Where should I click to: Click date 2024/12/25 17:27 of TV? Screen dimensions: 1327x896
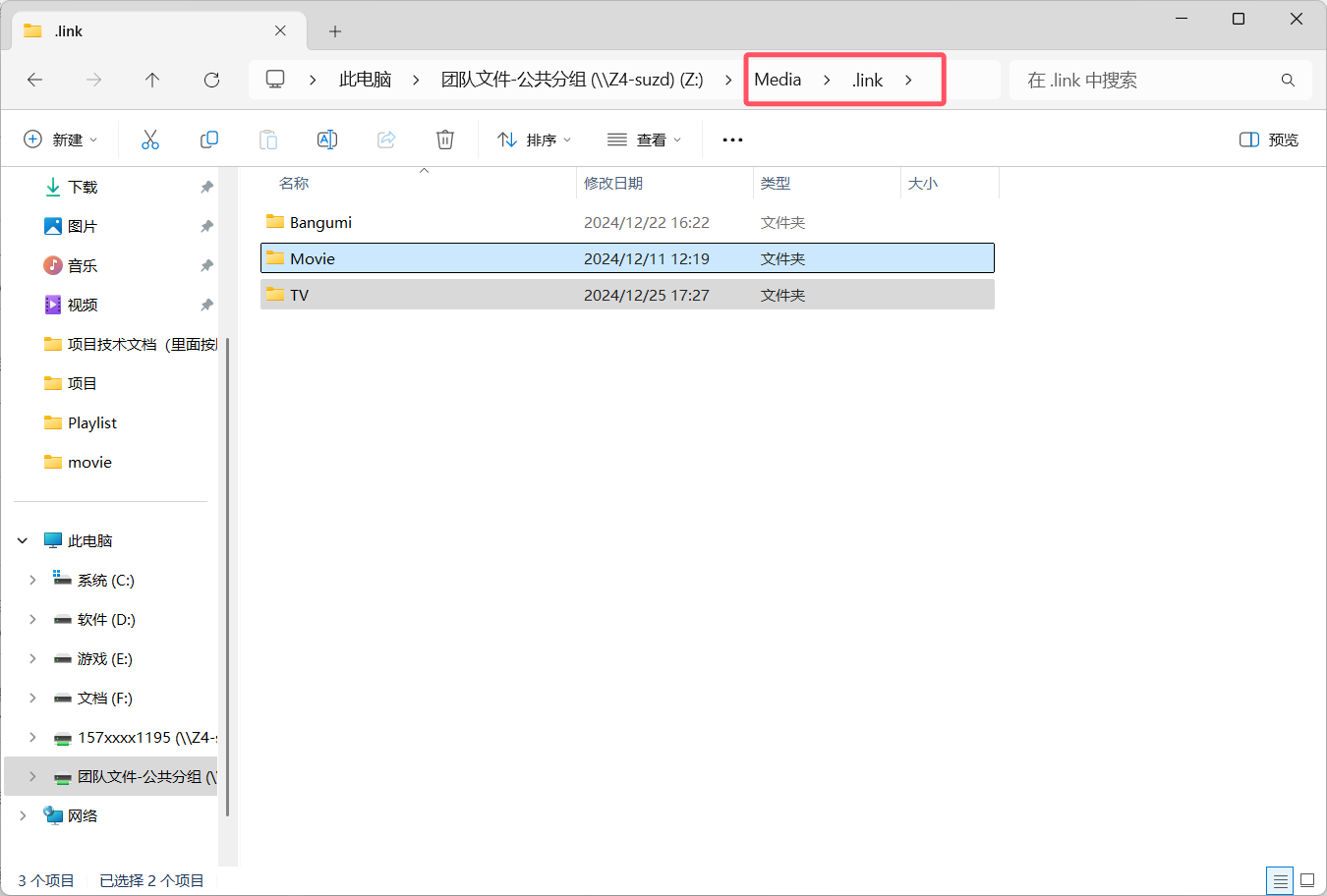(646, 295)
